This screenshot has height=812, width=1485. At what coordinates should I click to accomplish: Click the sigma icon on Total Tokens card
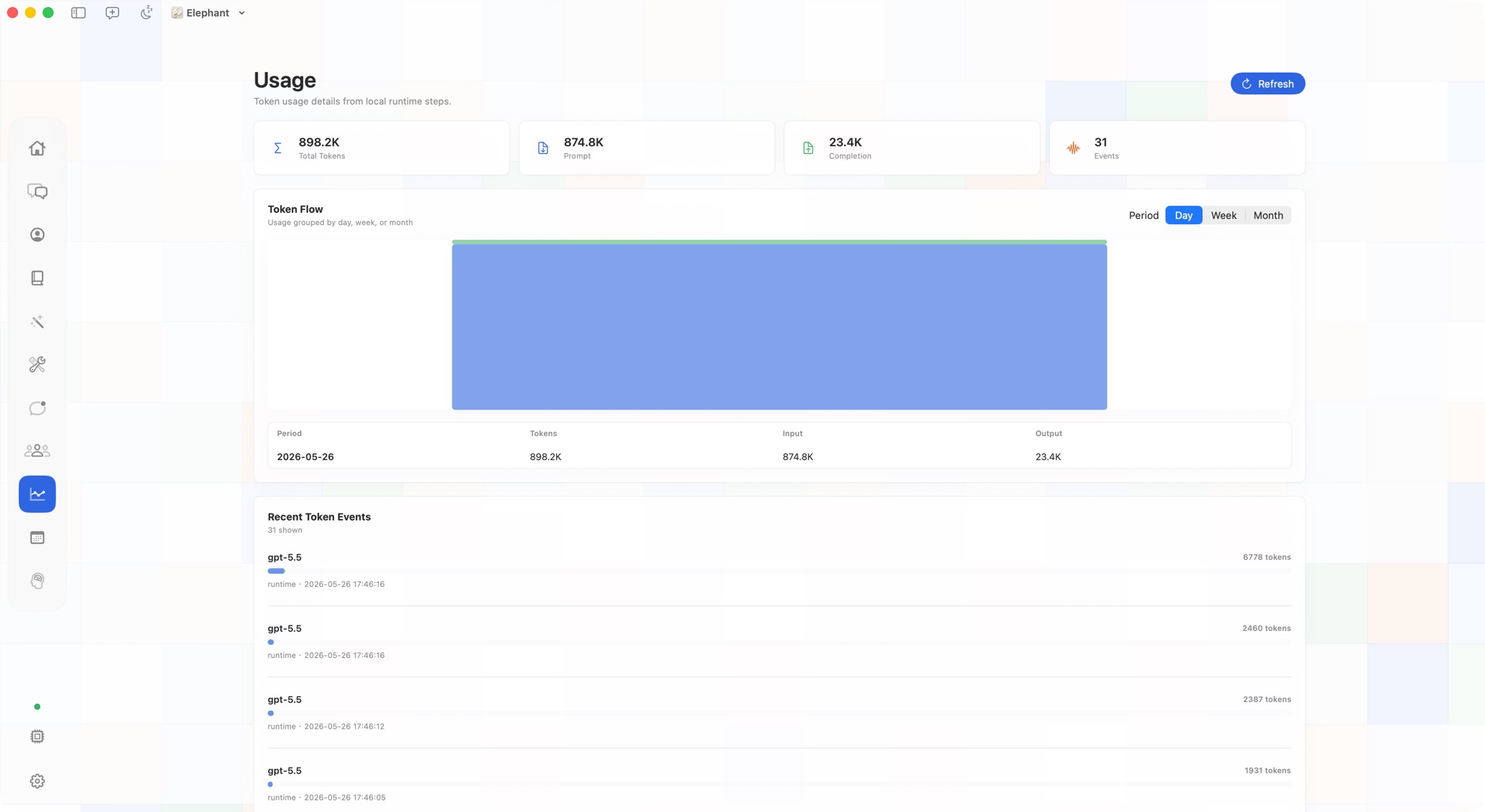pyautogui.click(x=278, y=148)
